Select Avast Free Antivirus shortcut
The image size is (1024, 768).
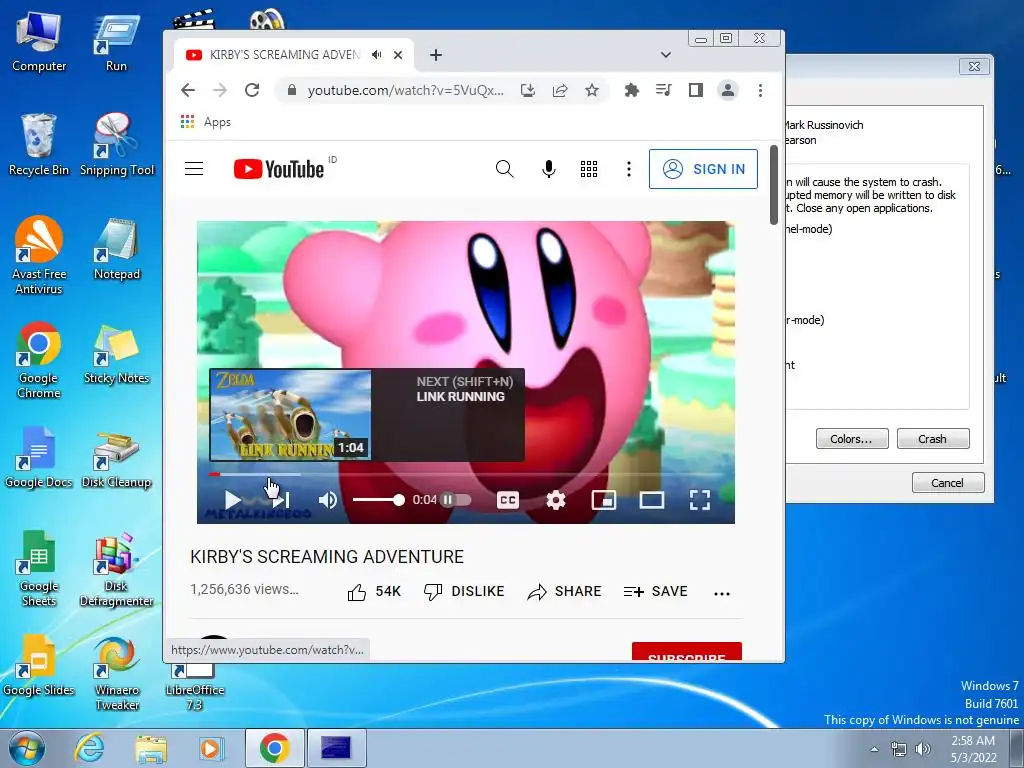39,255
